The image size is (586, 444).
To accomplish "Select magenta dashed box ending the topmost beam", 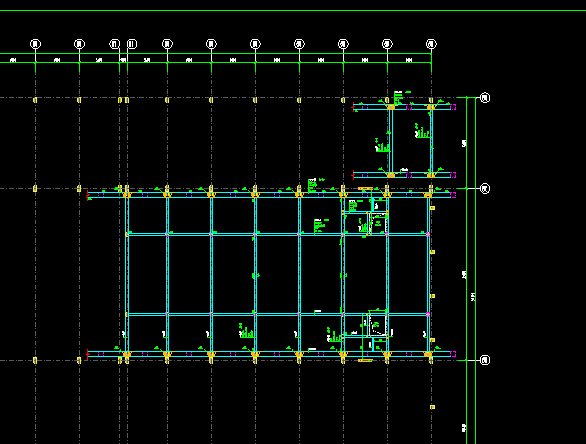I will [x=453, y=107].
